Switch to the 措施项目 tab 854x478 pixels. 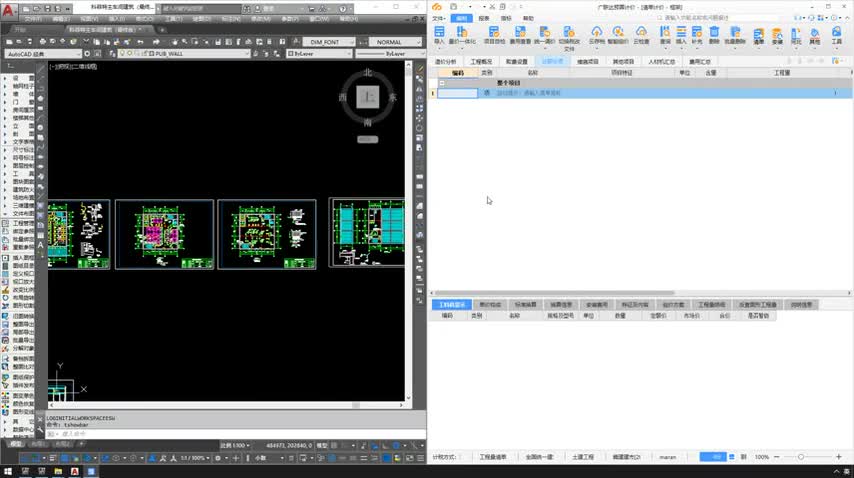(588, 62)
